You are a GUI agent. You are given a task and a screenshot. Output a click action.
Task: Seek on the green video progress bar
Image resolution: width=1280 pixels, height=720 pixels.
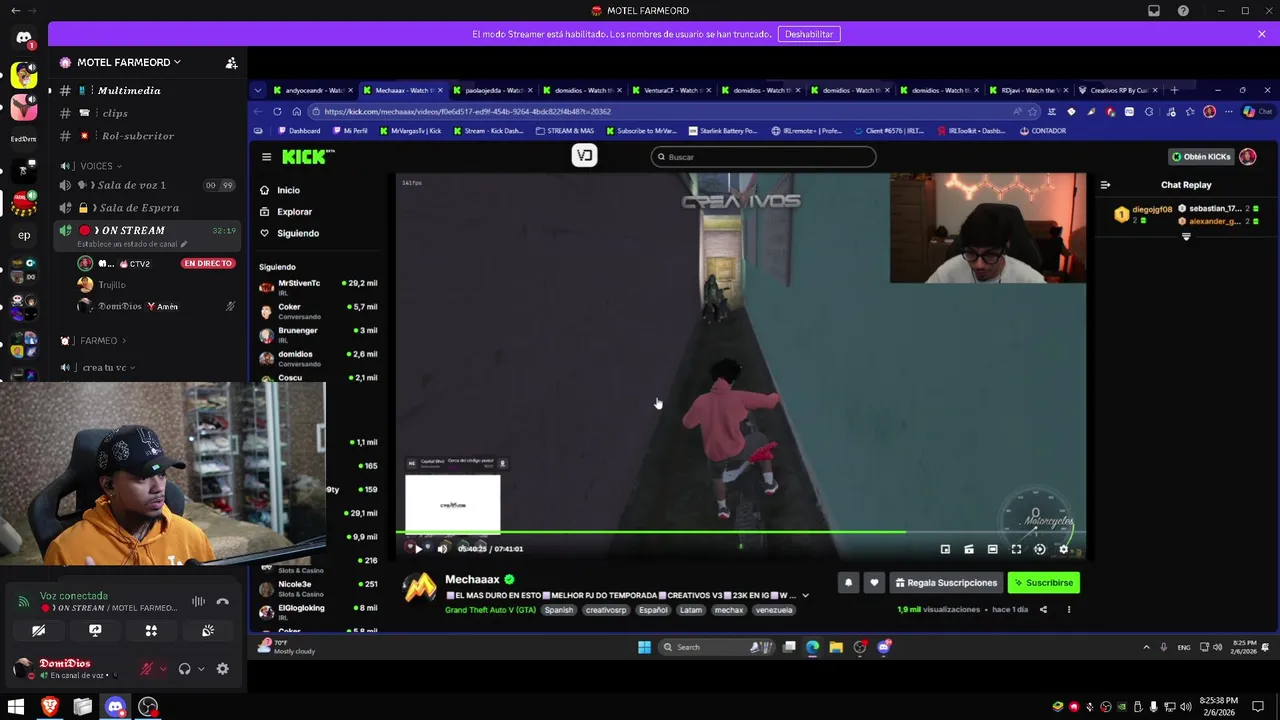pos(741,533)
